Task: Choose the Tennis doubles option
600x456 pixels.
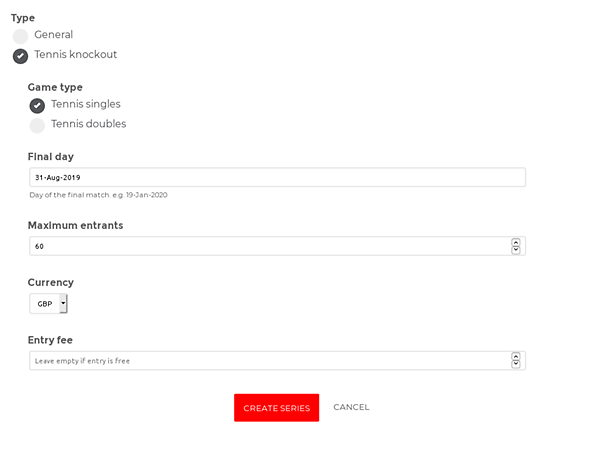Action: (x=37, y=125)
